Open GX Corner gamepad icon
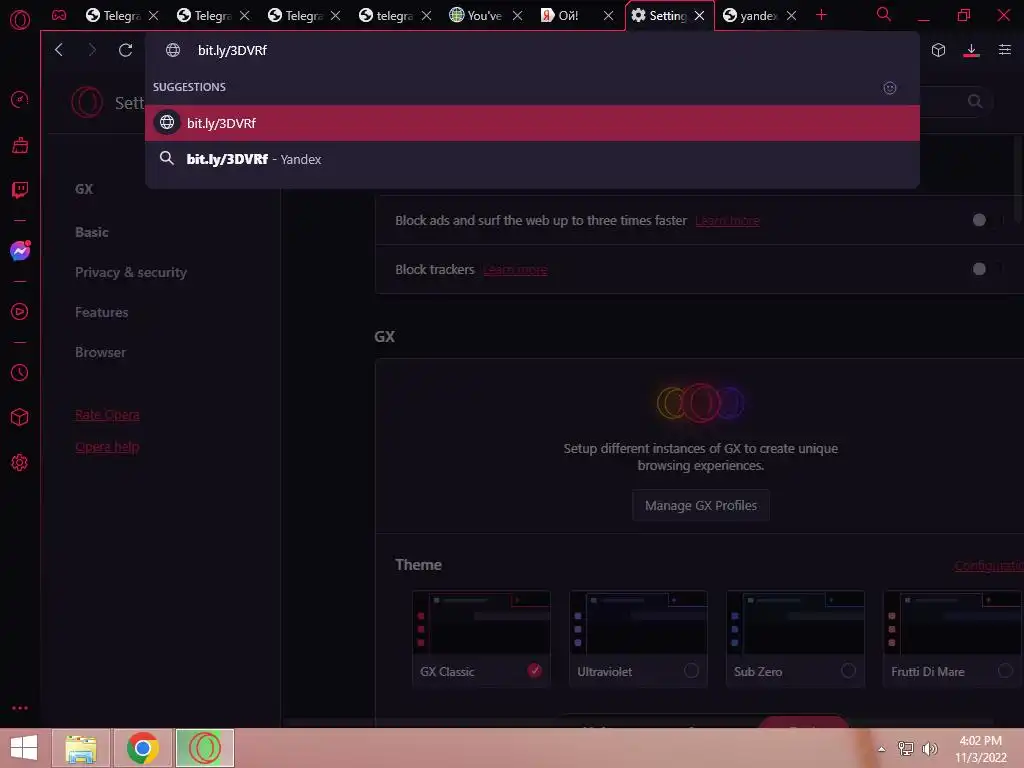The image size is (1024, 768). pos(59,15)
